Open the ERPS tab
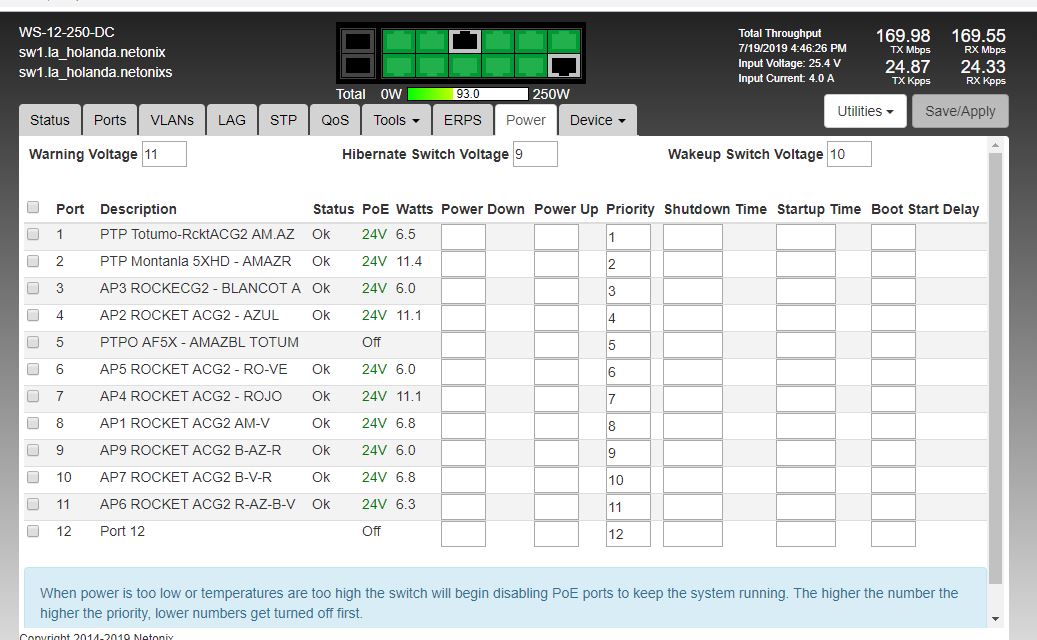This screenshot has width=1037, height=640. 462,120
